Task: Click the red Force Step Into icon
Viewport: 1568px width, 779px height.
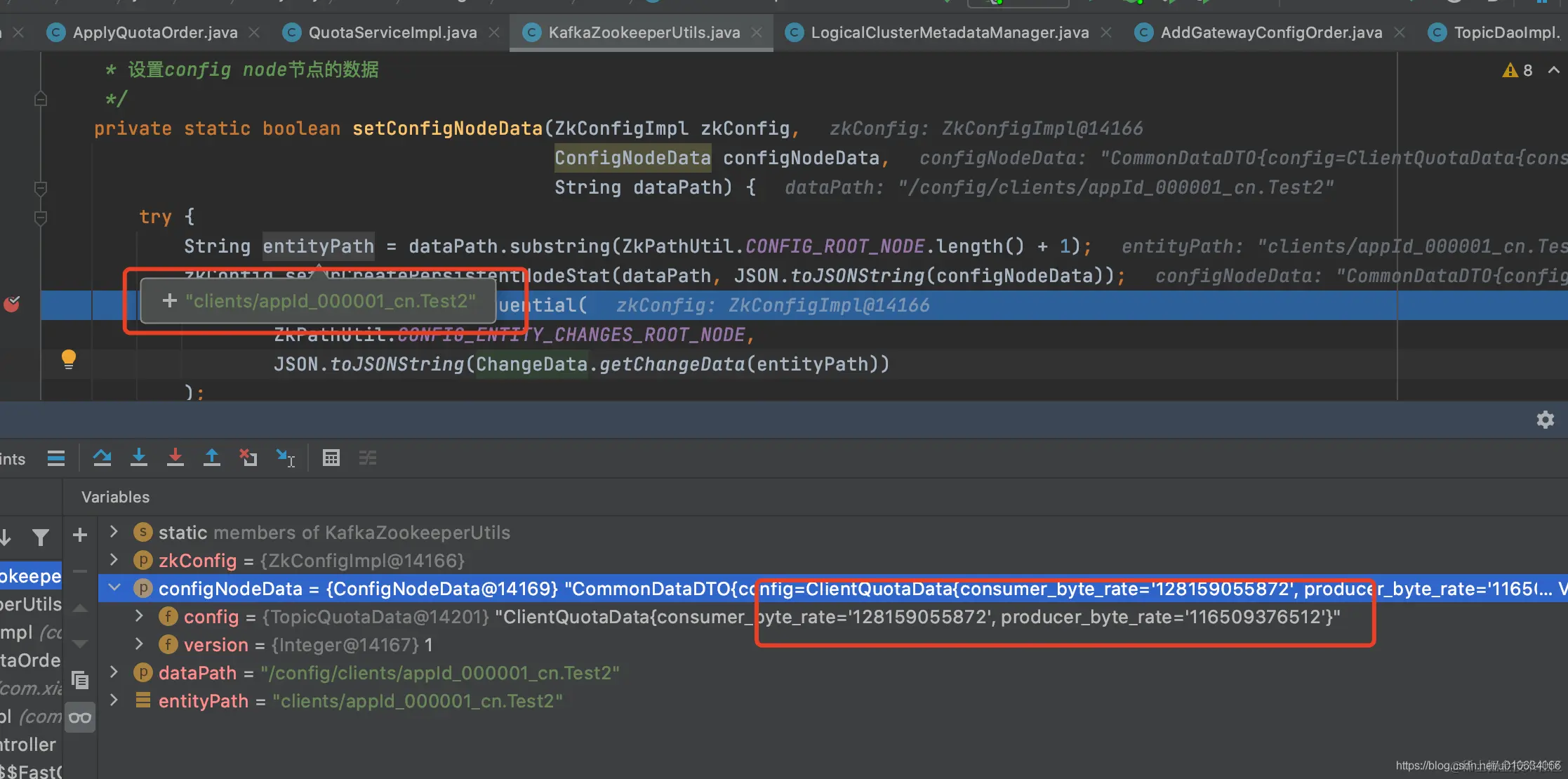Action: point(175,458)
